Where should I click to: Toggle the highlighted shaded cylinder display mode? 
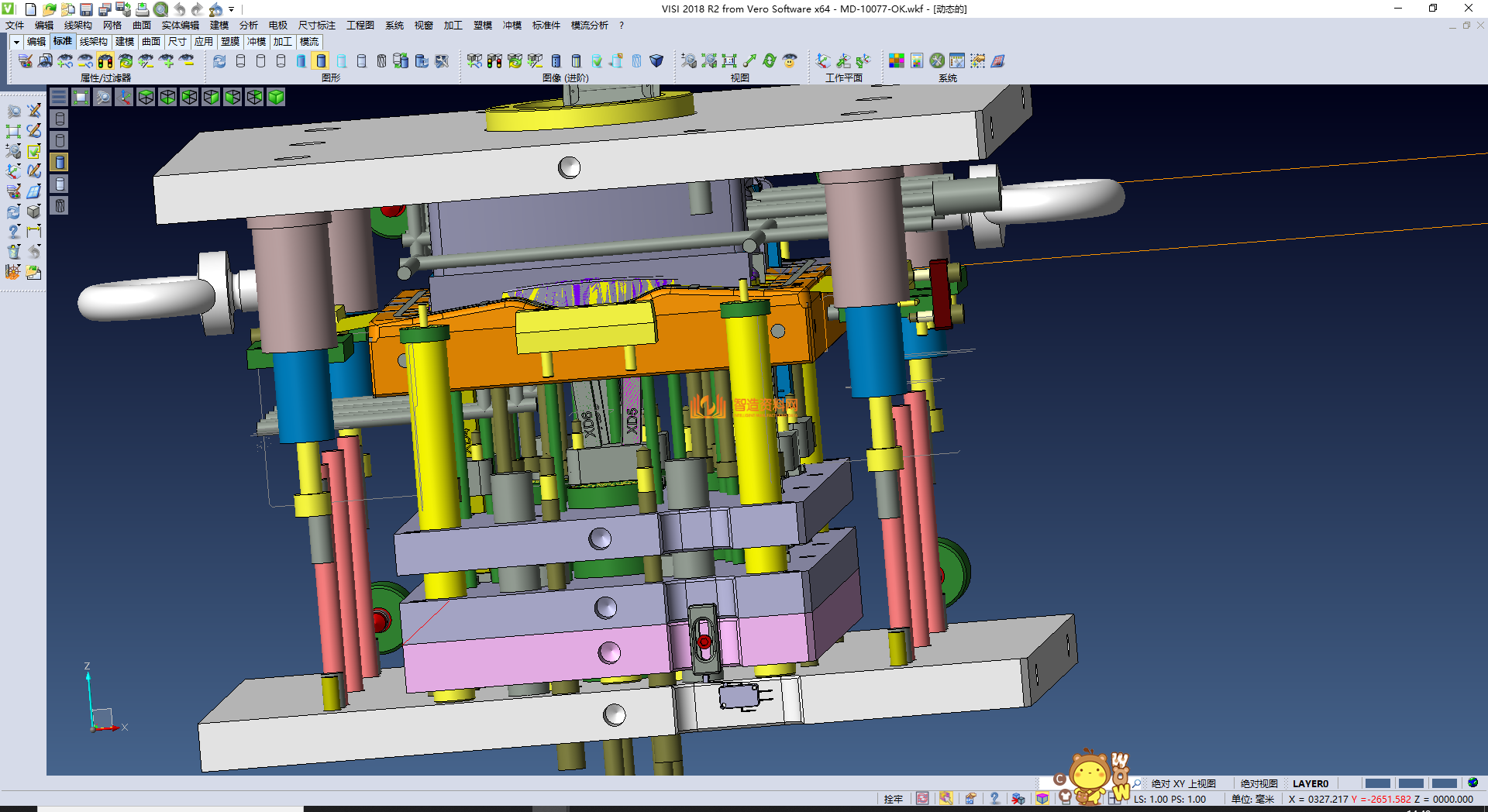click(x=321, y=61)
